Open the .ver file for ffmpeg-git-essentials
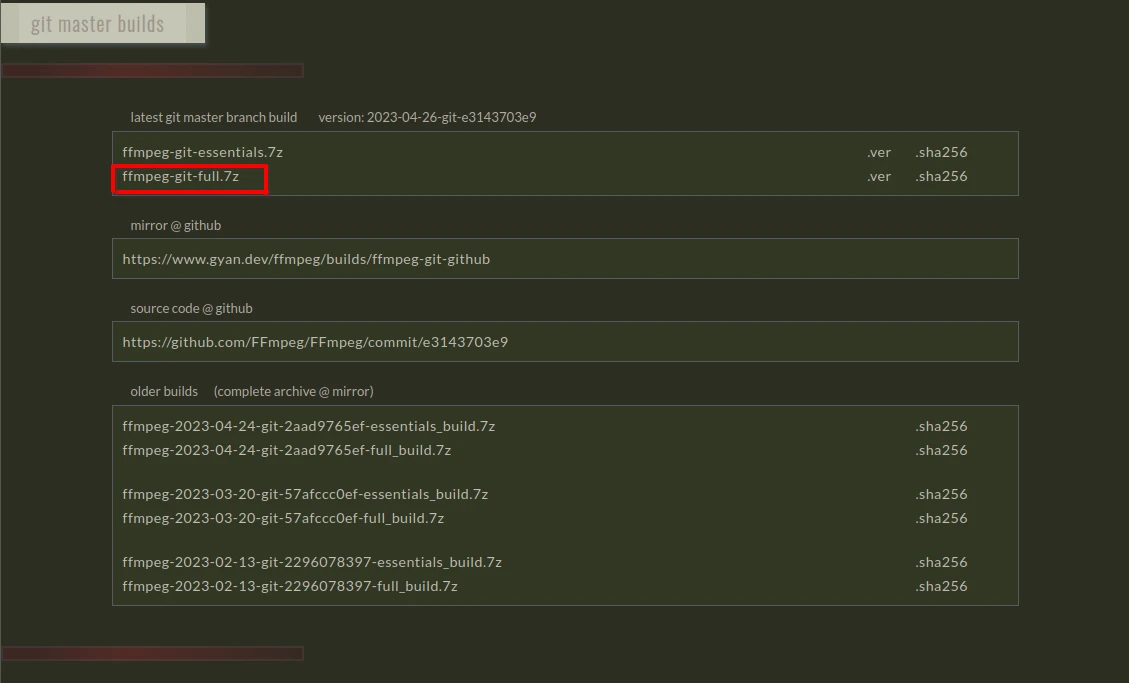The image size is (1129, 683). [878, 151]
